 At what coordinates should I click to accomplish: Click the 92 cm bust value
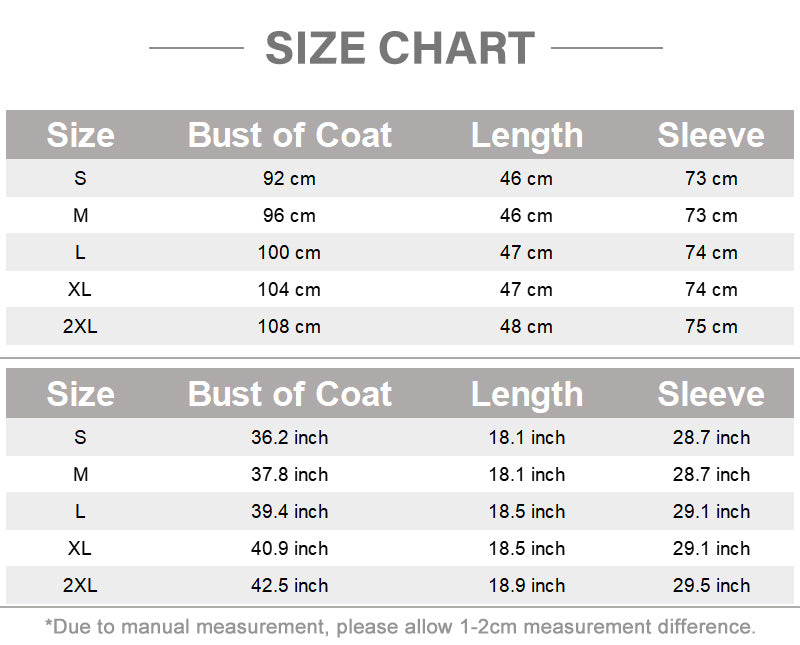(289, 179)
